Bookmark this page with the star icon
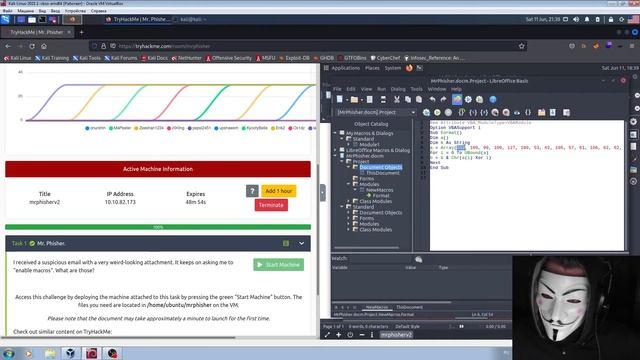The height and width of the screenshot is (360, 640). pyautogui.click(x=522, y=46)
